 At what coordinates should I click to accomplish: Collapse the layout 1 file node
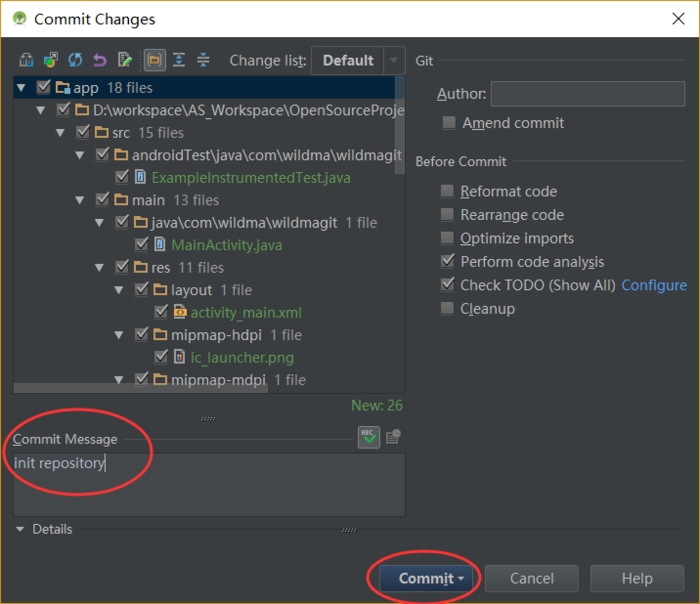(x=119, y=290)
